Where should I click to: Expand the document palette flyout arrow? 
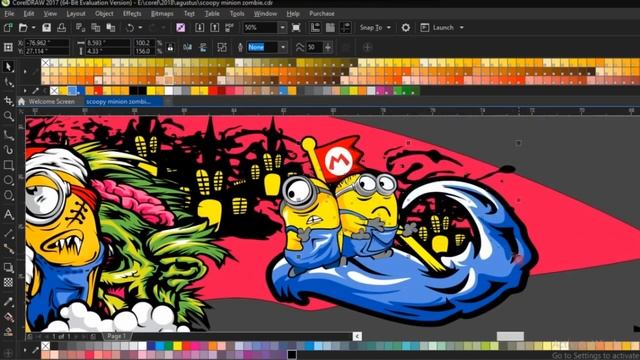[25, 91]
